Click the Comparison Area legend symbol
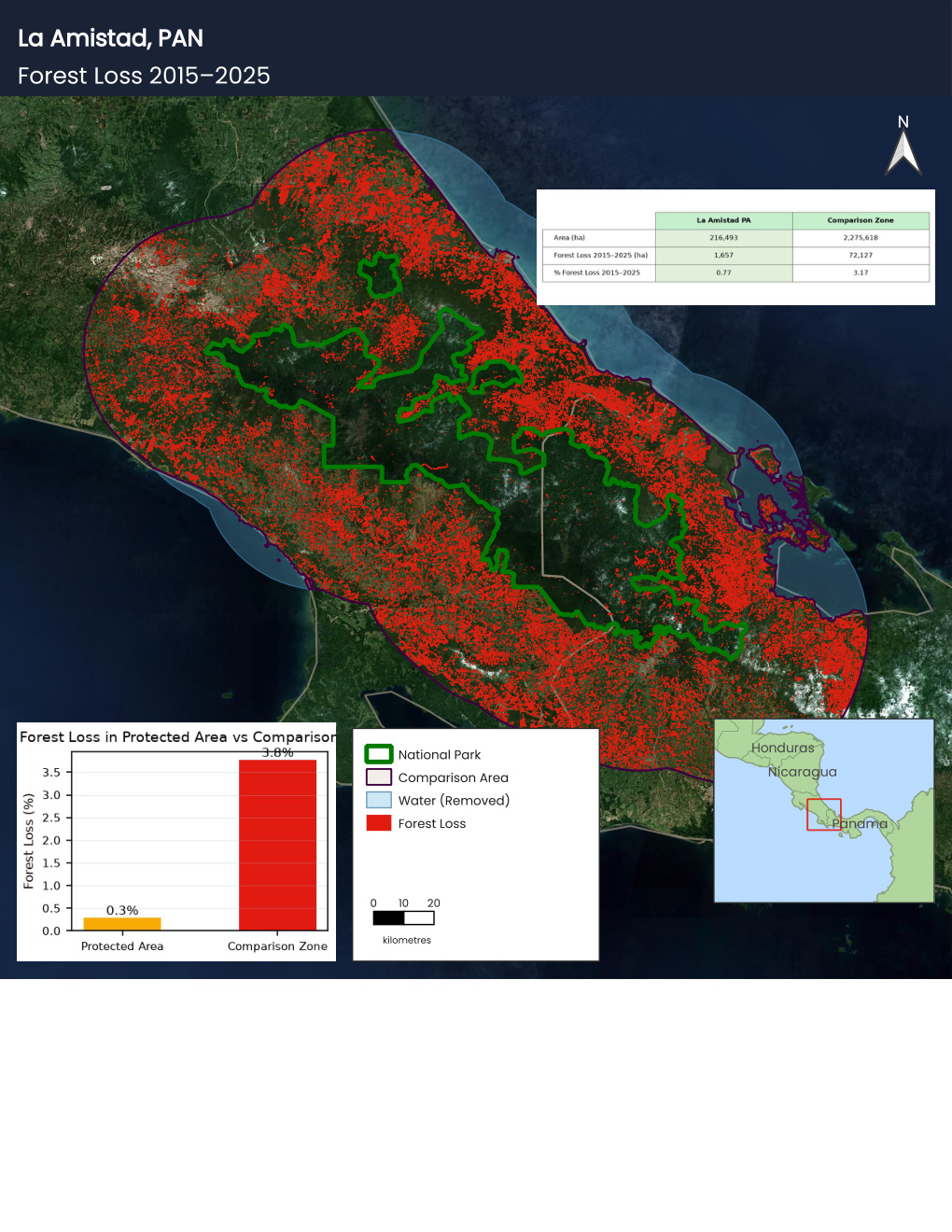 379,777
